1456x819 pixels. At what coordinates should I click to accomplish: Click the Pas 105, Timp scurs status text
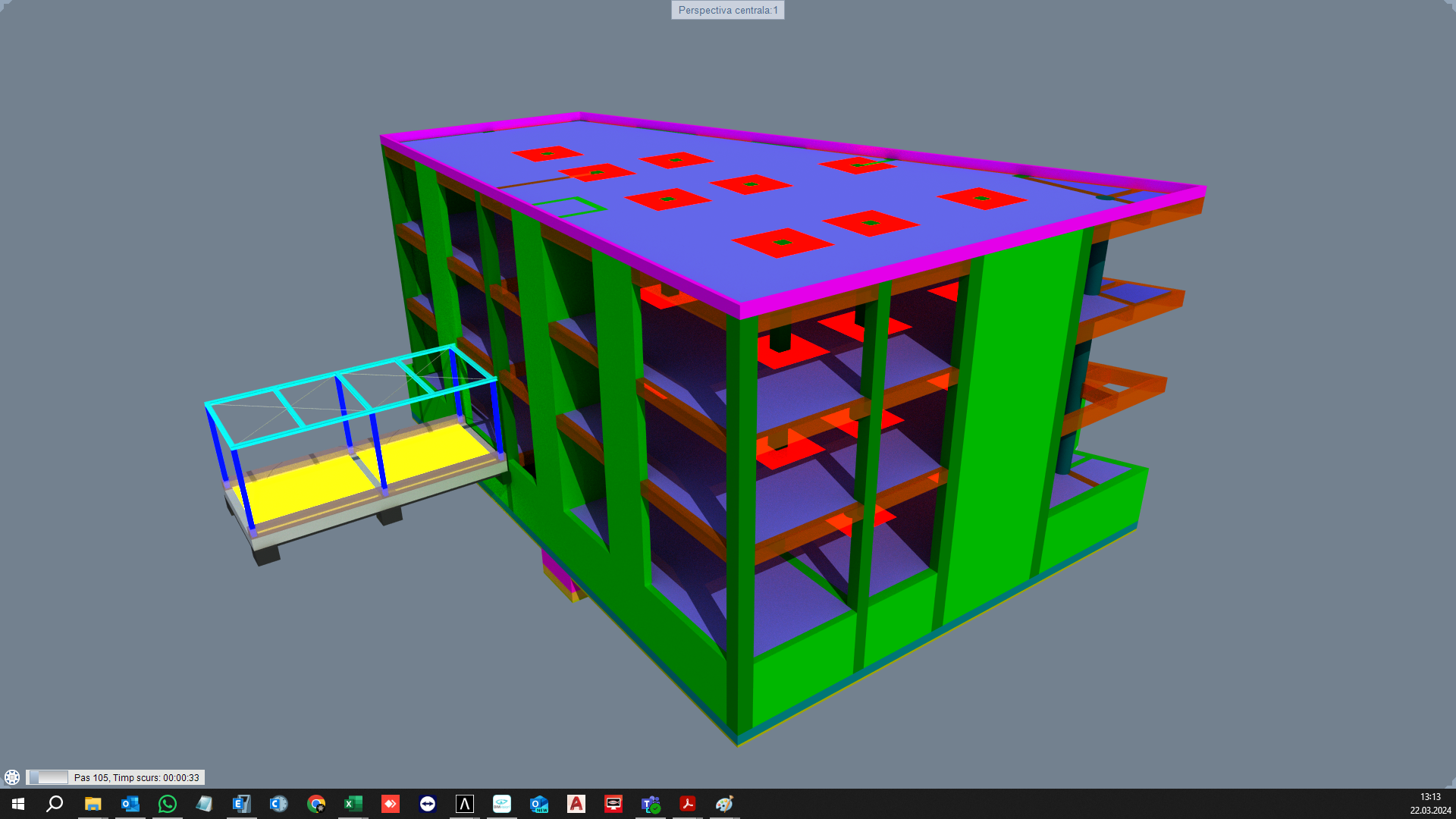pos(136,777)
